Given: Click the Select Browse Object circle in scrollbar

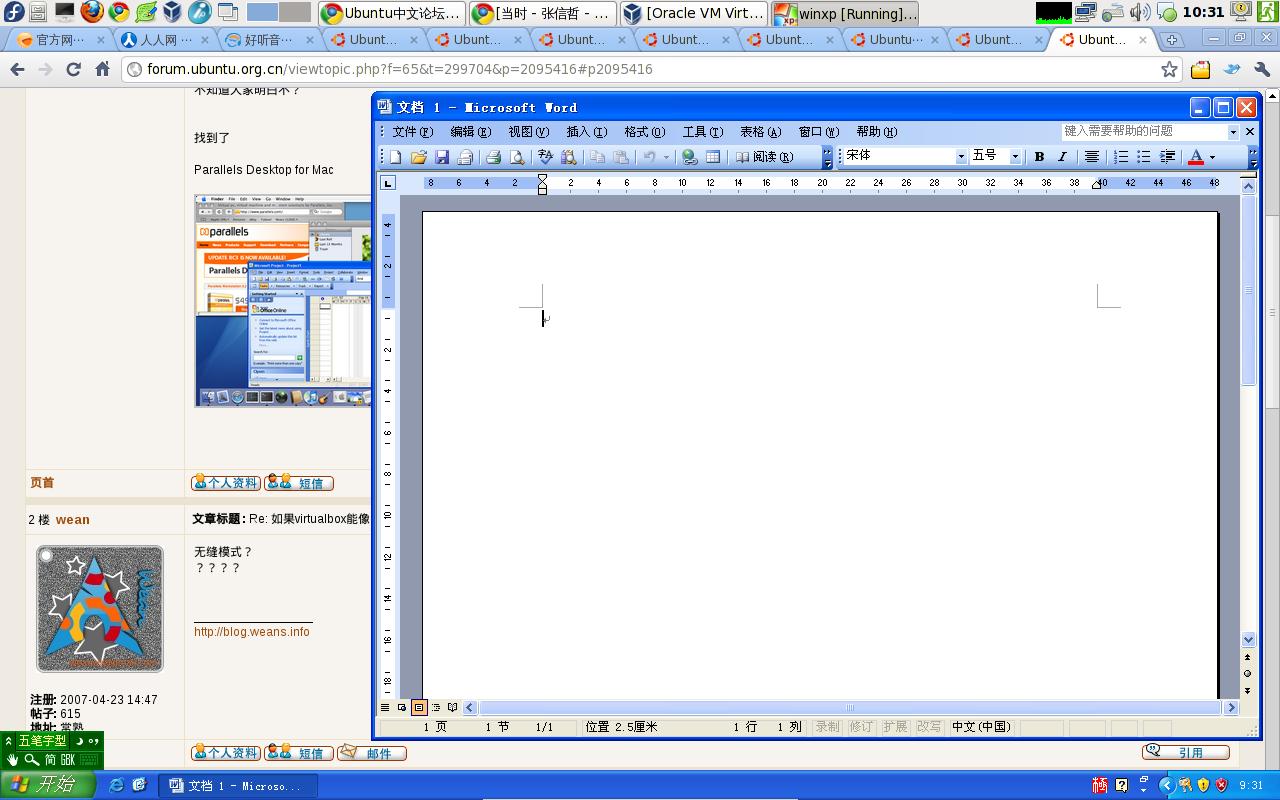Looking at the screenshot, I should (1247, 673).
